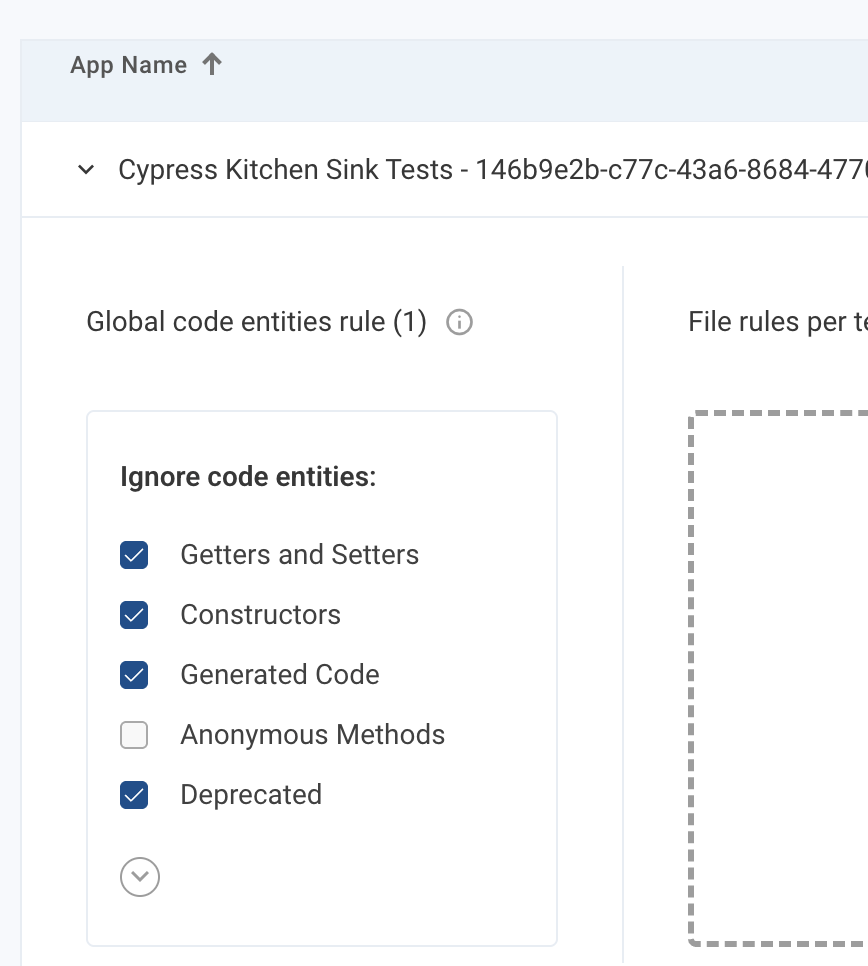
Task: Click the File rules per test stage heading
Action: coord(777,323)
